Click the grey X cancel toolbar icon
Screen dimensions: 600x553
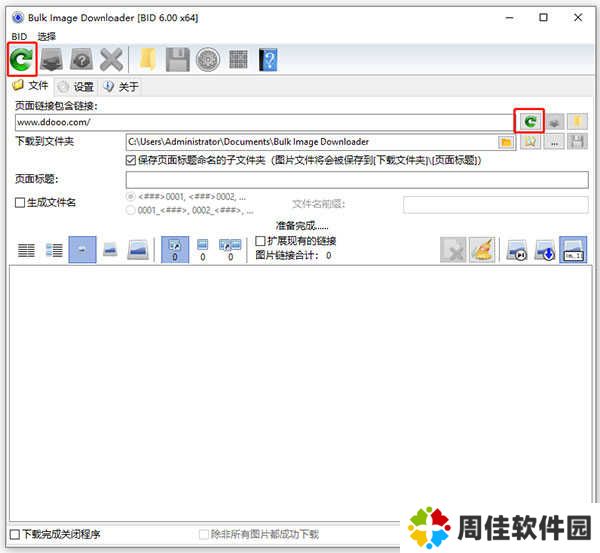111,60
